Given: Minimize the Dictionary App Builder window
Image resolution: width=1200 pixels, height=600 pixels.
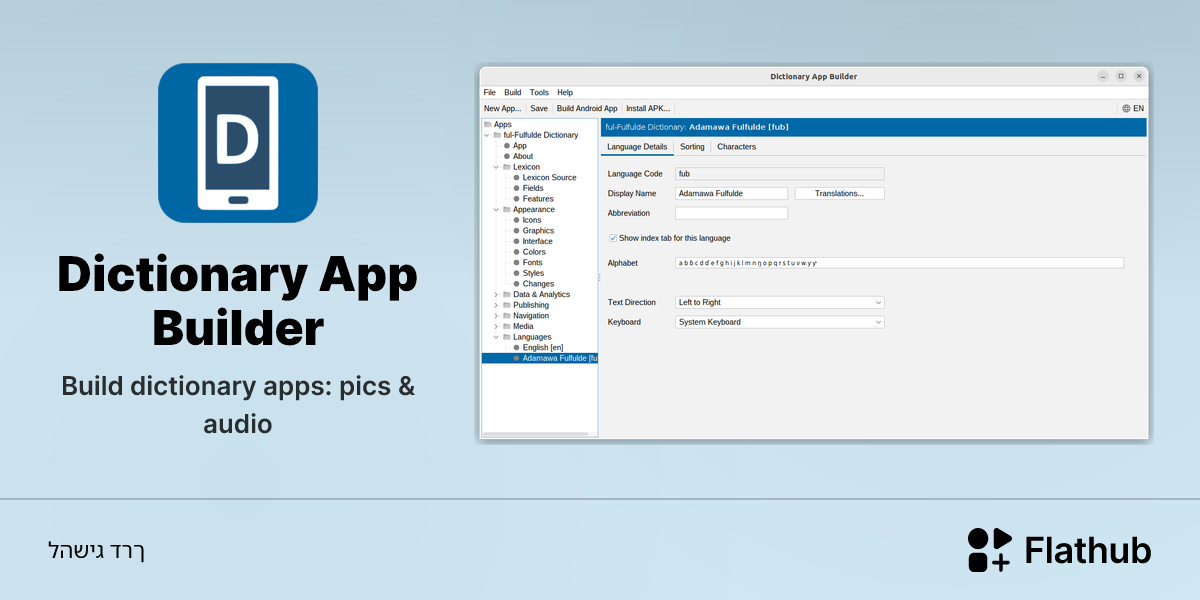Looking at the screenshot, I should pos(1103,76).
